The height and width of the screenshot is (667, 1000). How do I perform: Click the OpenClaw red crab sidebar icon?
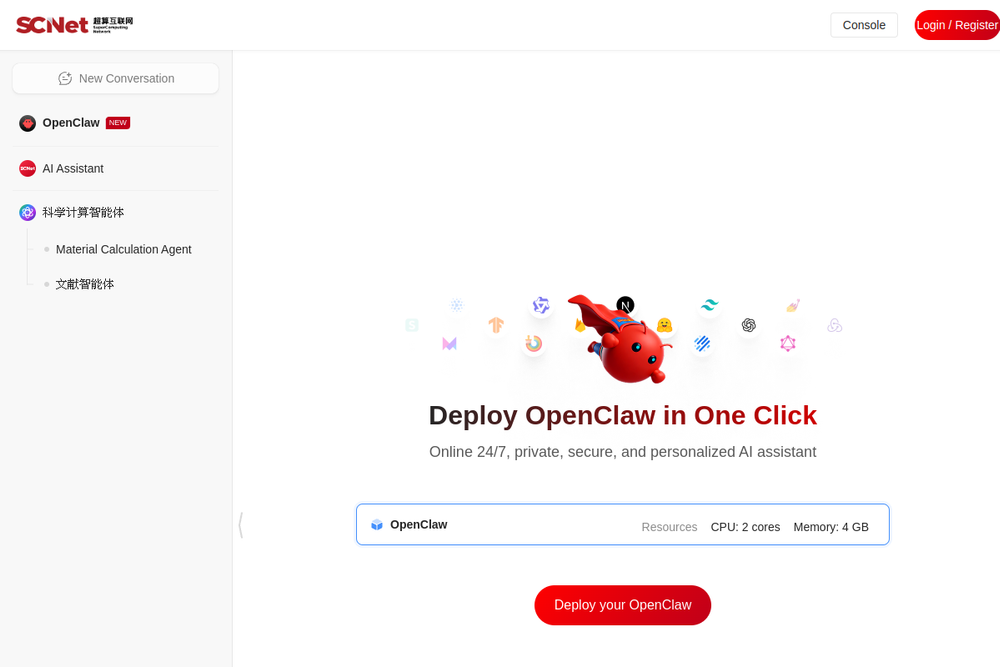pyautogui.click(x=27, y=123)
